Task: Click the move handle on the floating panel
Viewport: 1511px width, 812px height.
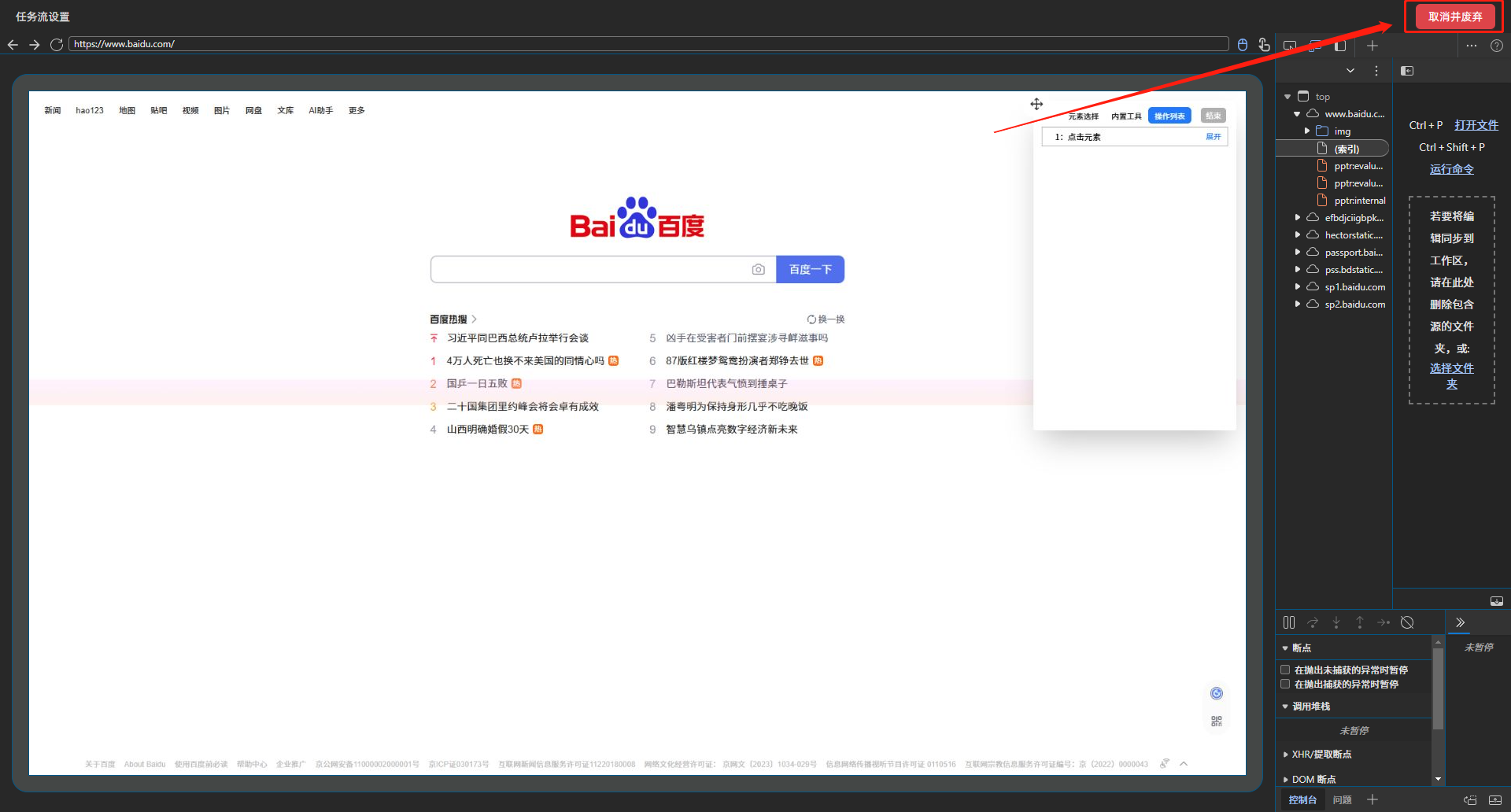Action: [x=1036, y=104]
